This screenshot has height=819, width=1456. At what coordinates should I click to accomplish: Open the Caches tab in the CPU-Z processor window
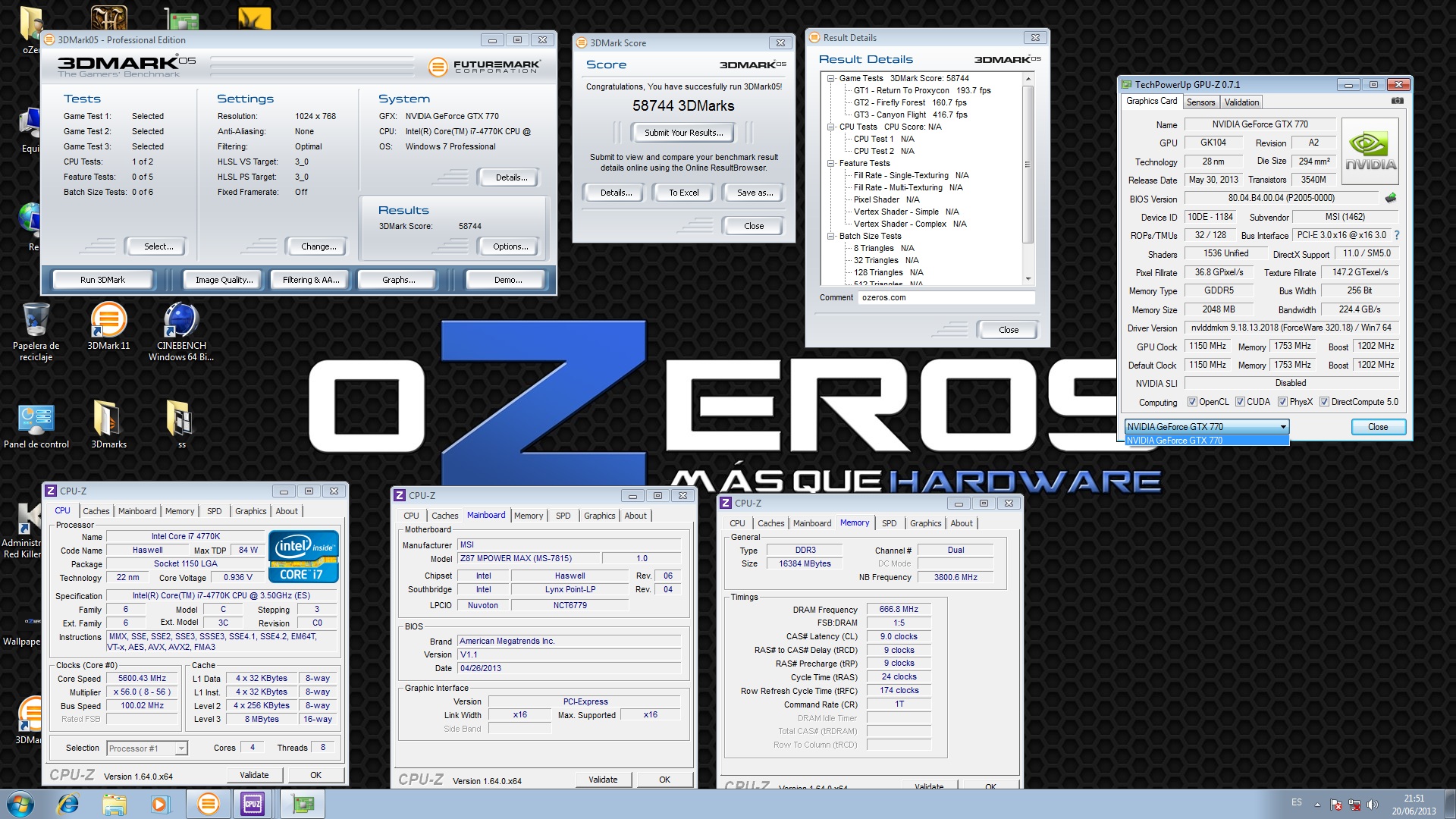96,511
